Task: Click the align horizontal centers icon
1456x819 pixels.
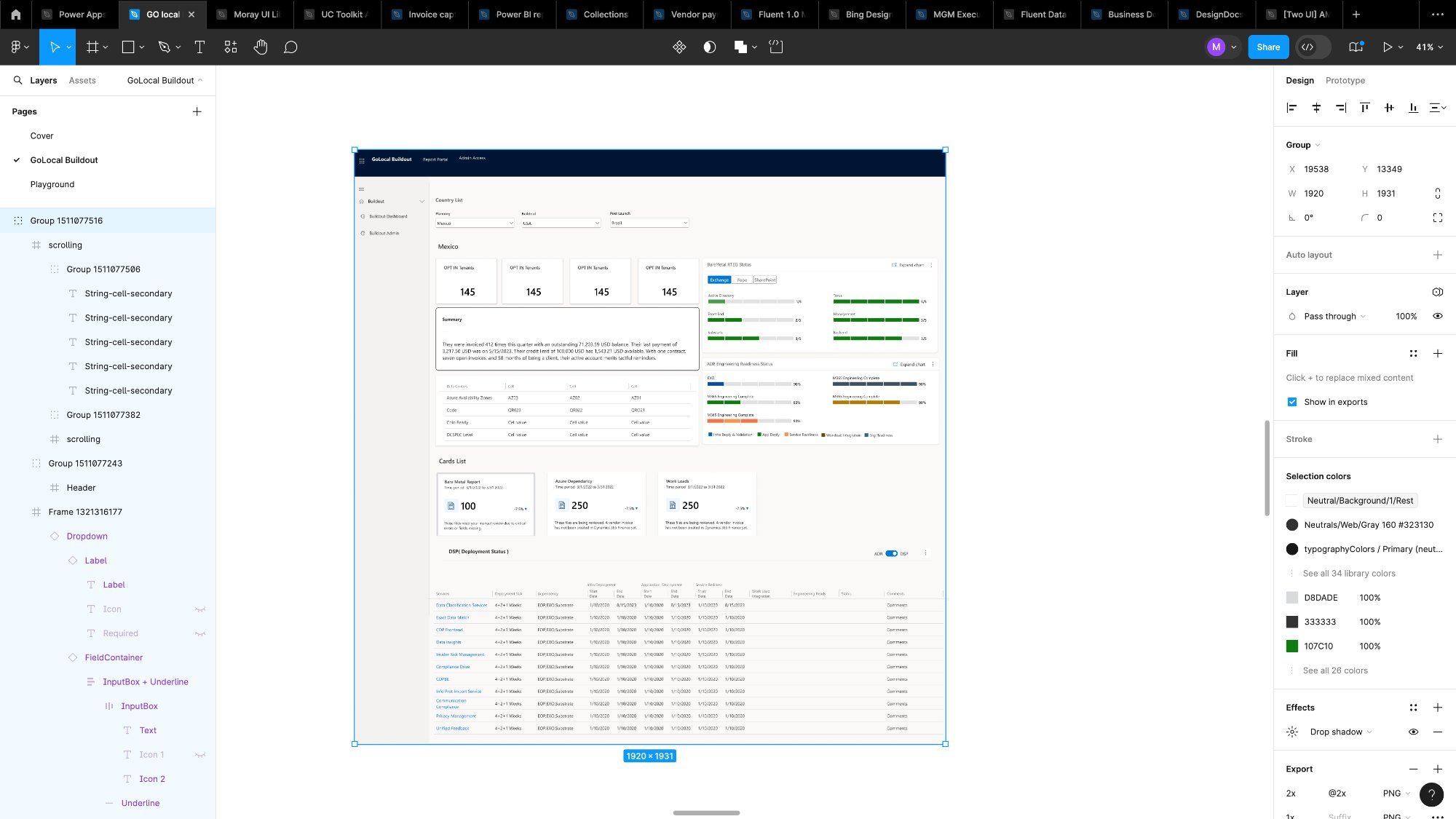Action: (1316, 108)
